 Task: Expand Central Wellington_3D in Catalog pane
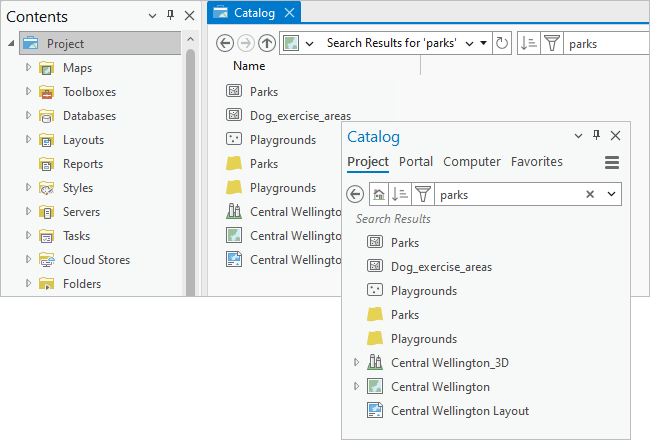(356, 363)
